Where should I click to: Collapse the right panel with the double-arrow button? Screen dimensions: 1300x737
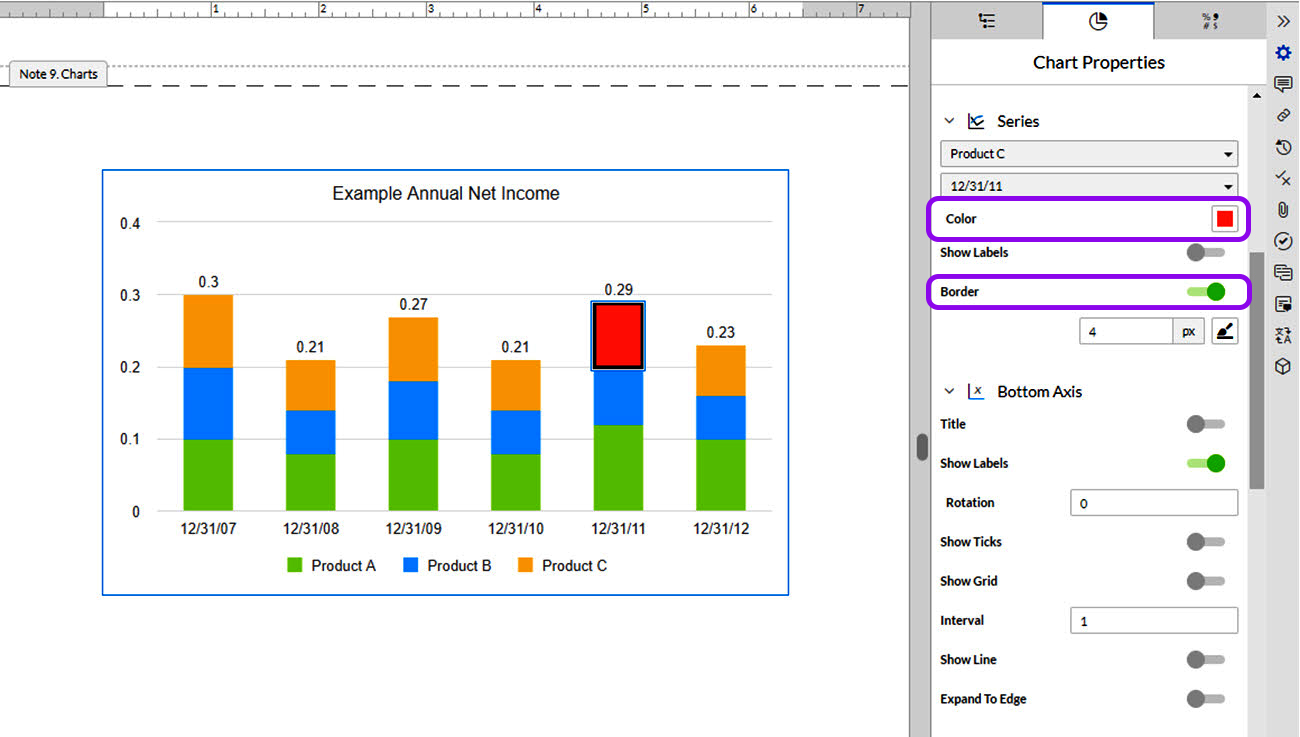(x=1283, y=18)
